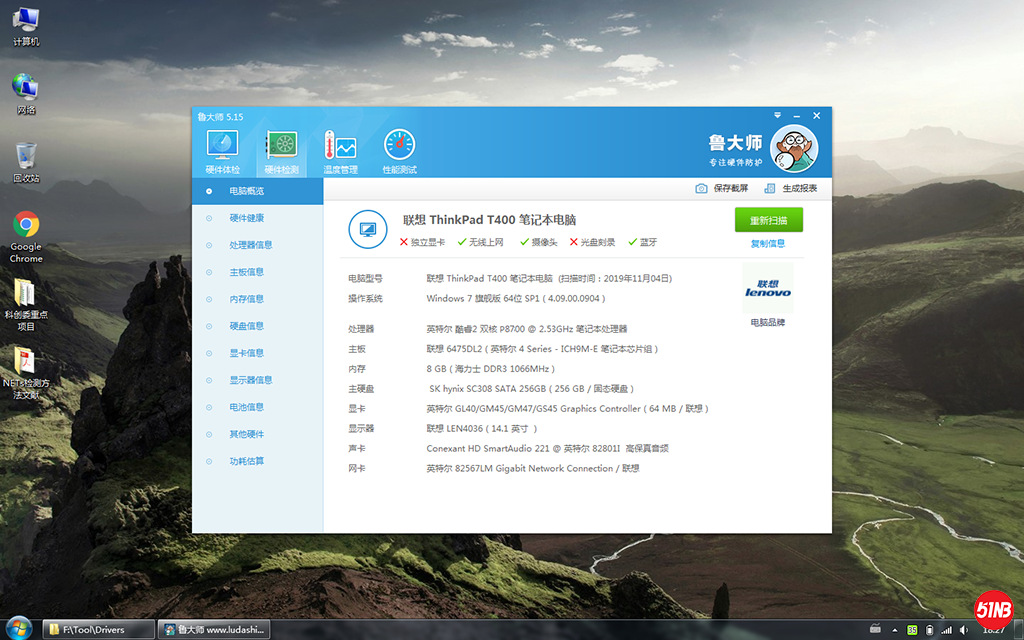The width and height of the screenshot is (1024, 640).
Task: Click the 联想 LEN4036 display text
Action: (481, 429)
